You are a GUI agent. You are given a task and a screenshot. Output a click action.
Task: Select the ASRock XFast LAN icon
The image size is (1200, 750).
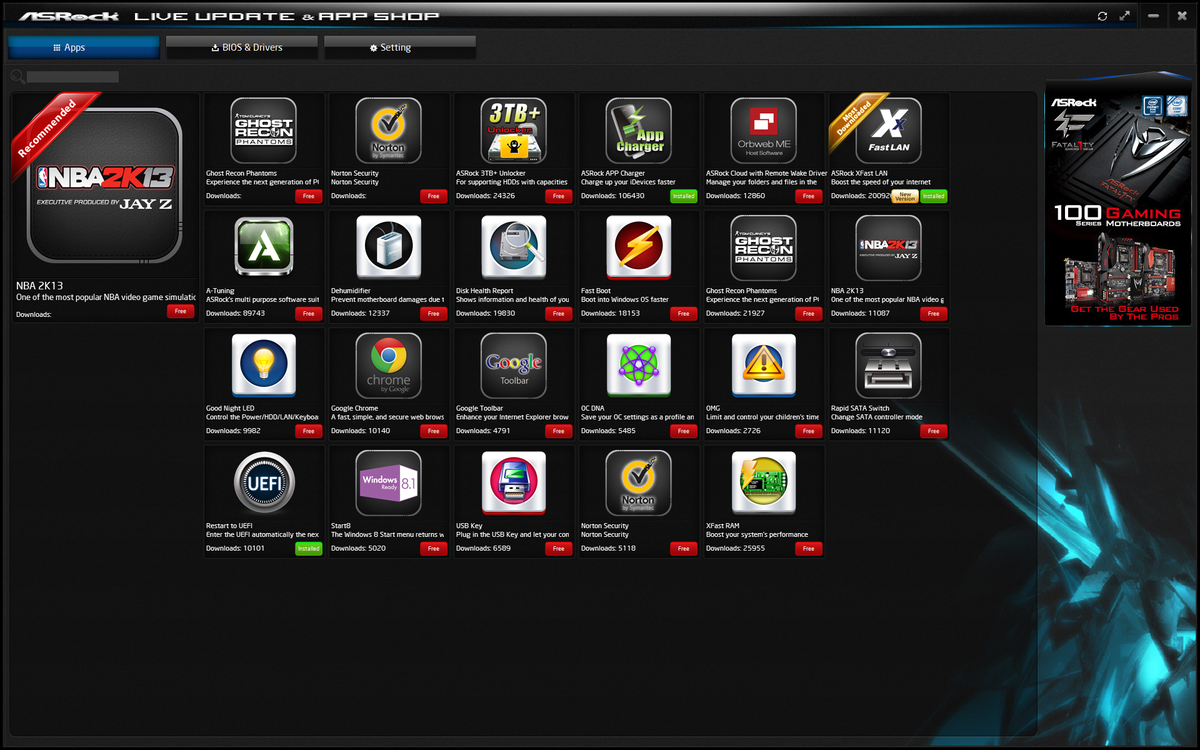coord(888,130)
